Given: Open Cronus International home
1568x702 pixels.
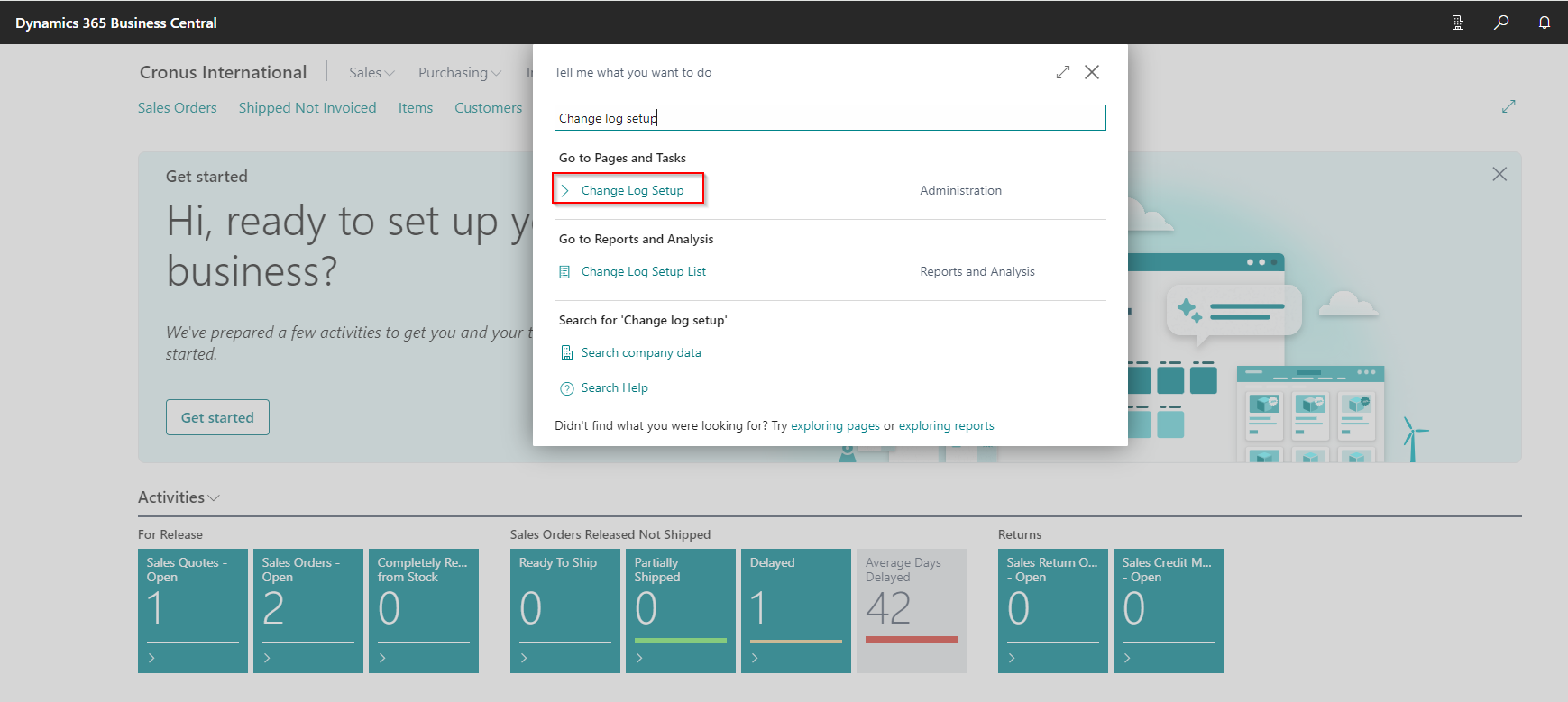Looking at the screenshot, I should (x=223, y=72).
